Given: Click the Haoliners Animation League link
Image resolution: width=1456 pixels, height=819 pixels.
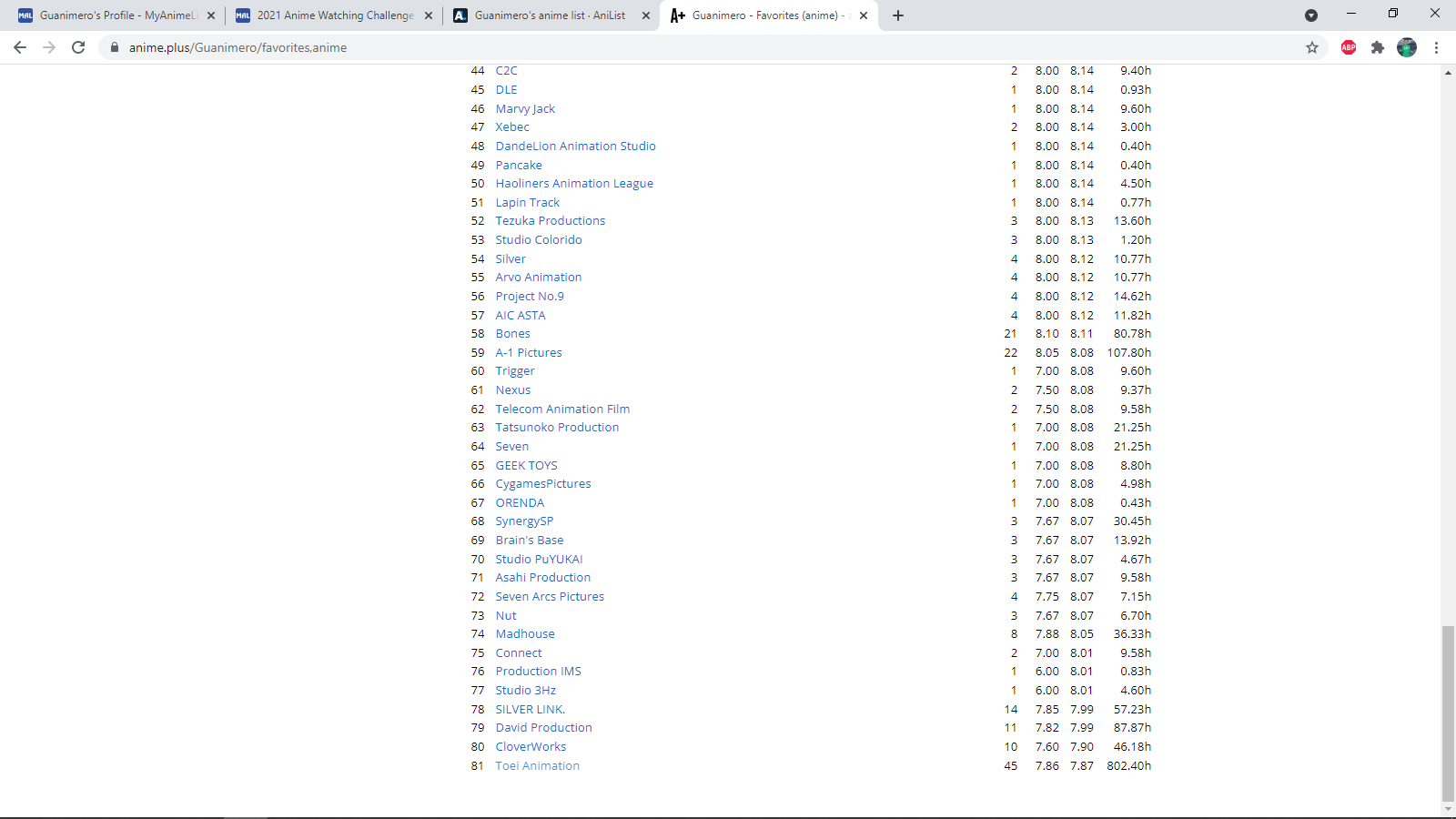Looking at the screenshot, I should pos(573,184).
